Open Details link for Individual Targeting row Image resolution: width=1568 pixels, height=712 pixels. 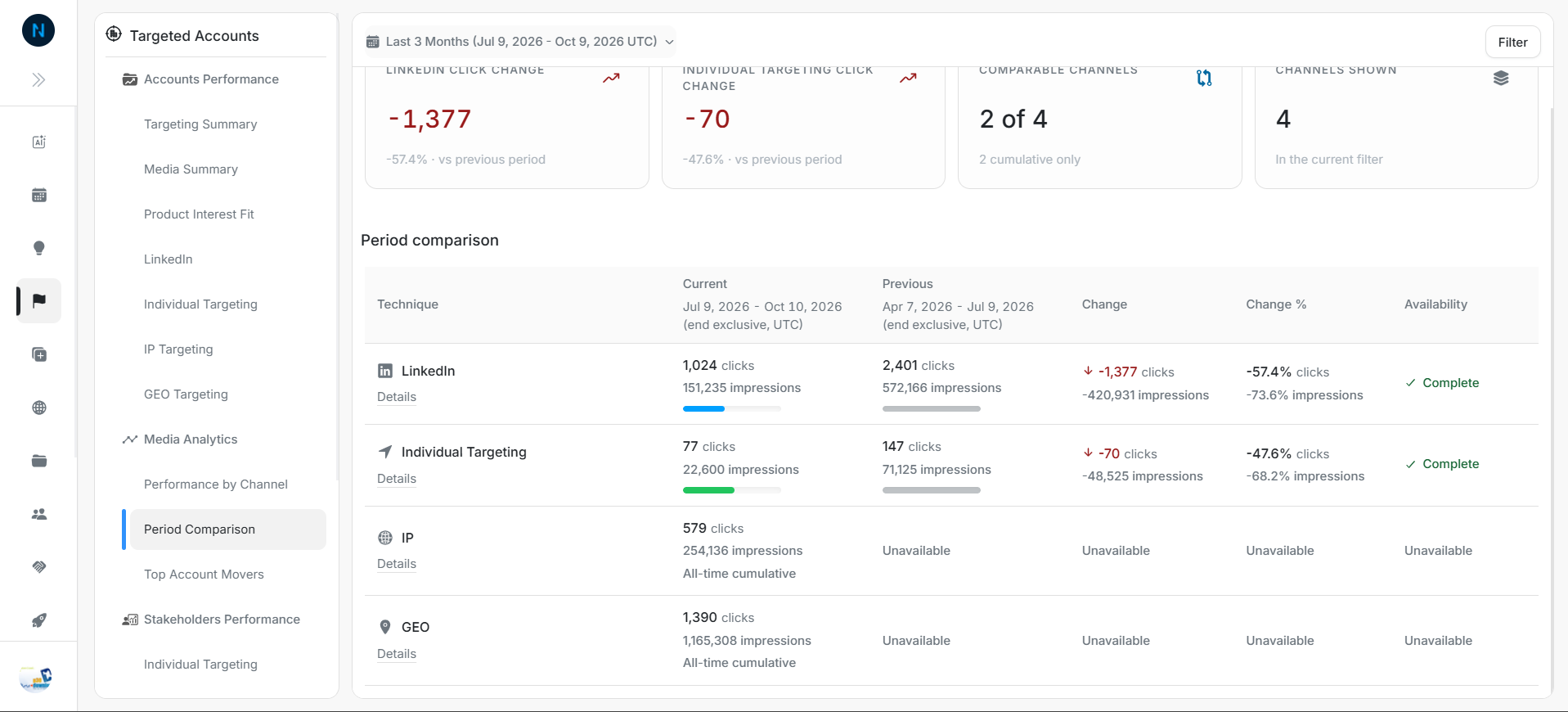(x=397, y=479)
